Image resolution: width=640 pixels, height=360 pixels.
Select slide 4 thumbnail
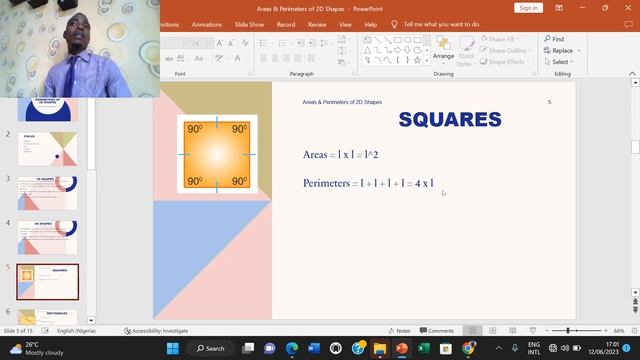[x=47, y=237]
